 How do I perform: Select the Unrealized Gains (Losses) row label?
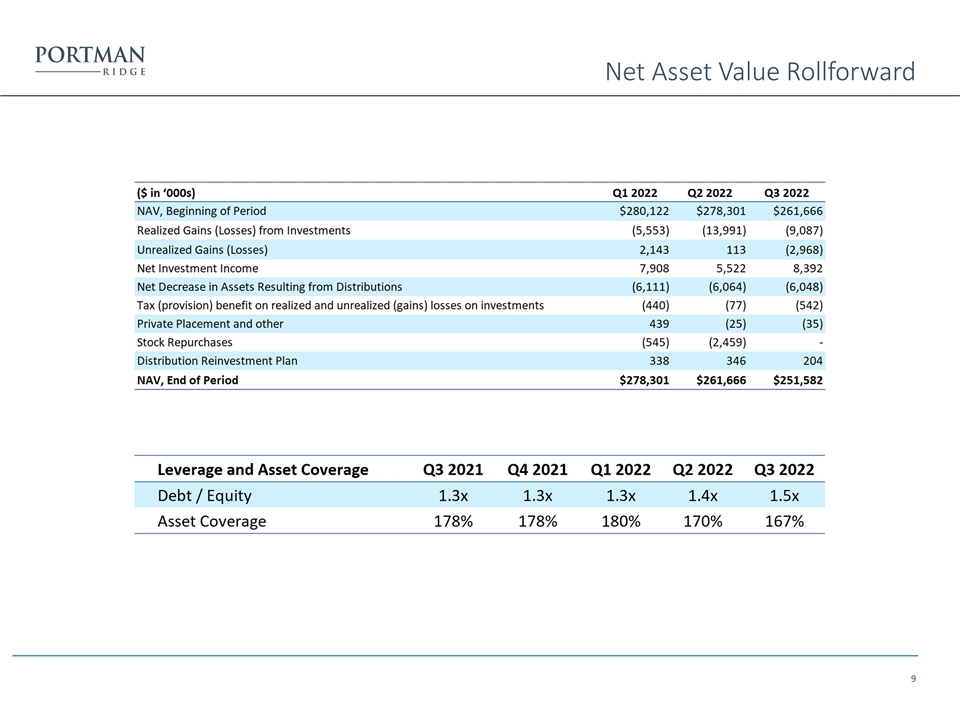tap(202, 250)
